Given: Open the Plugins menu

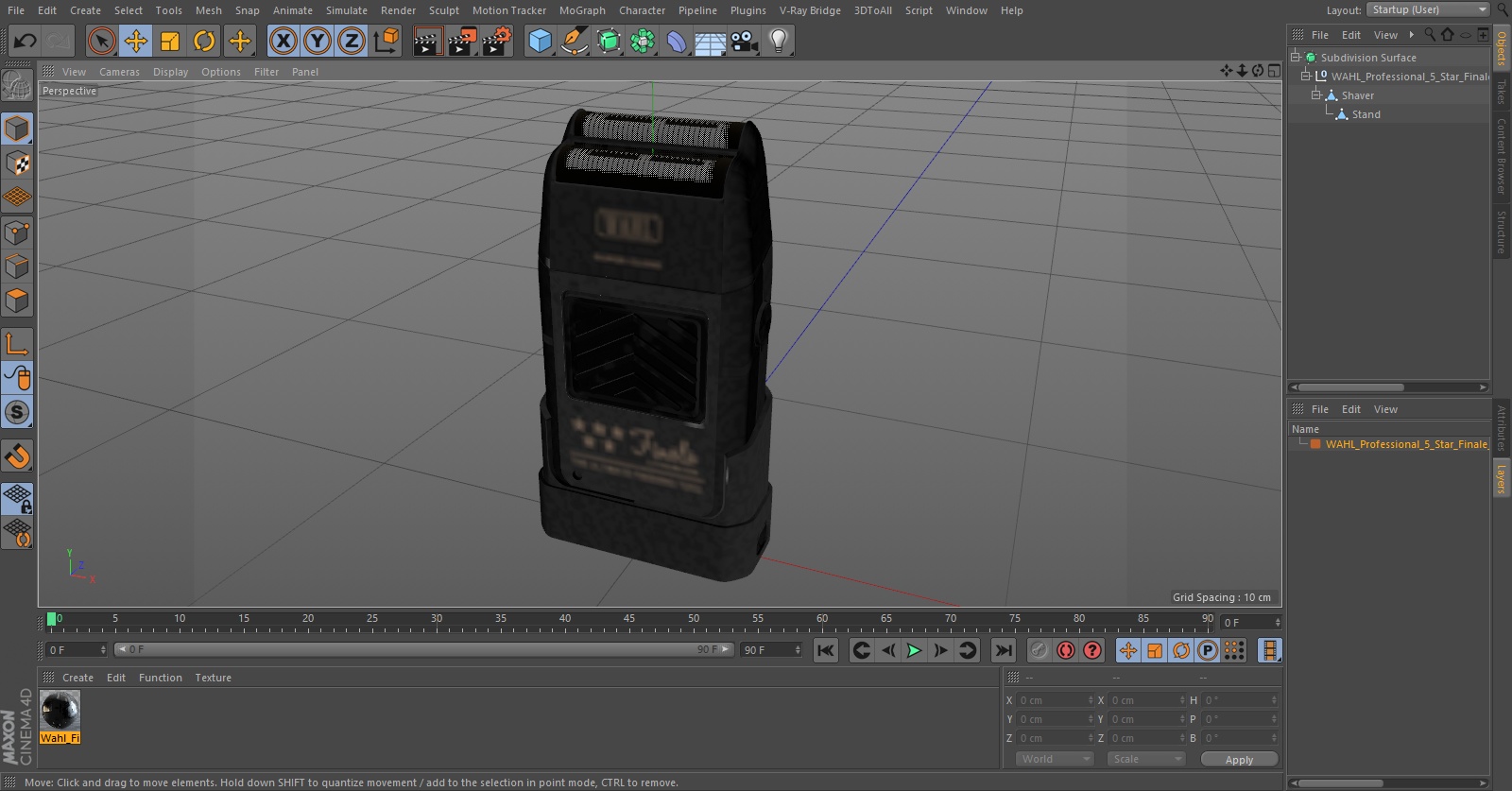Looking at the screenshot, I should [x=748, y=10].
